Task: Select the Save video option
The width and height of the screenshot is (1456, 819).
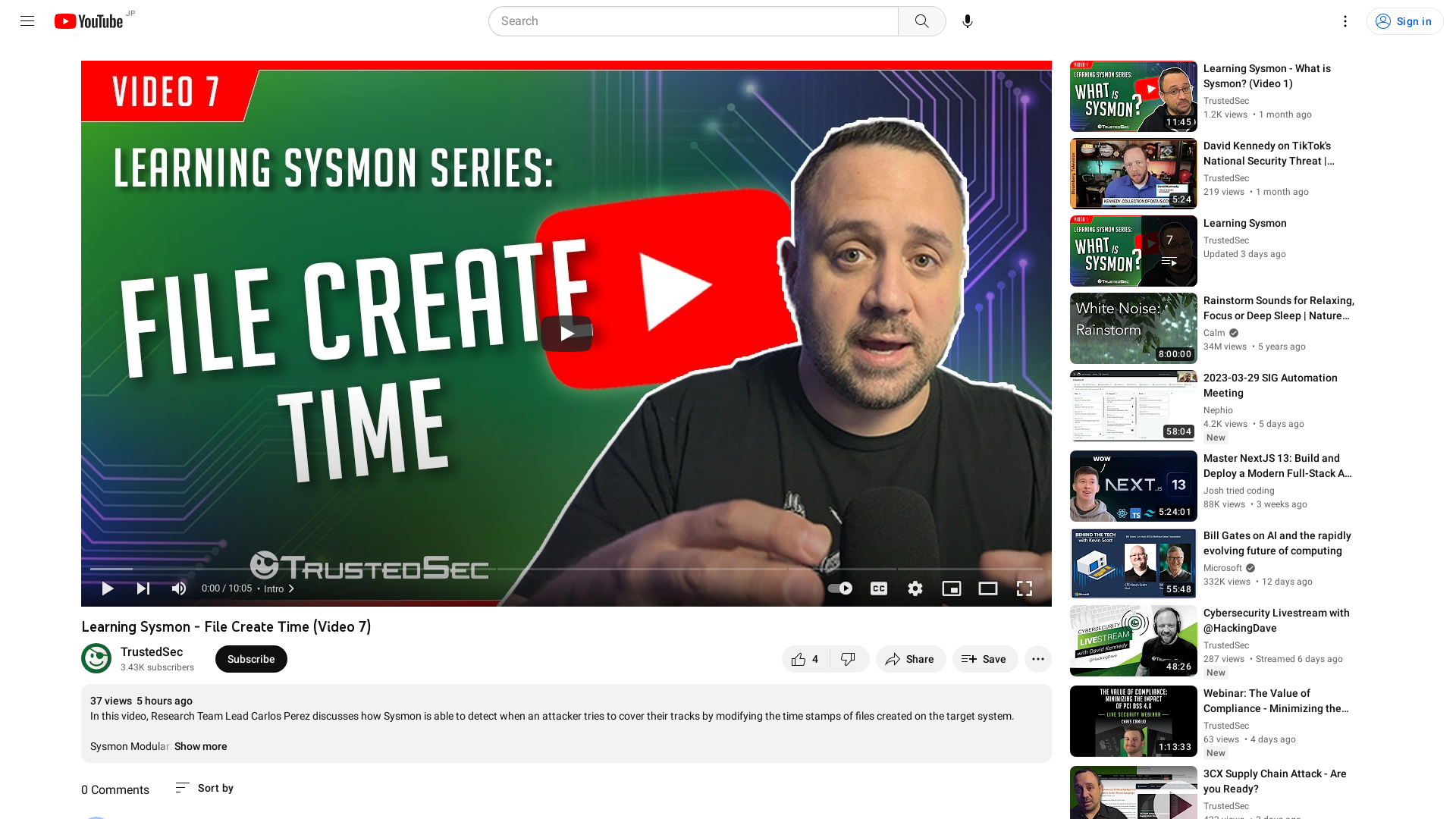Action: click(x=983, y=658)
